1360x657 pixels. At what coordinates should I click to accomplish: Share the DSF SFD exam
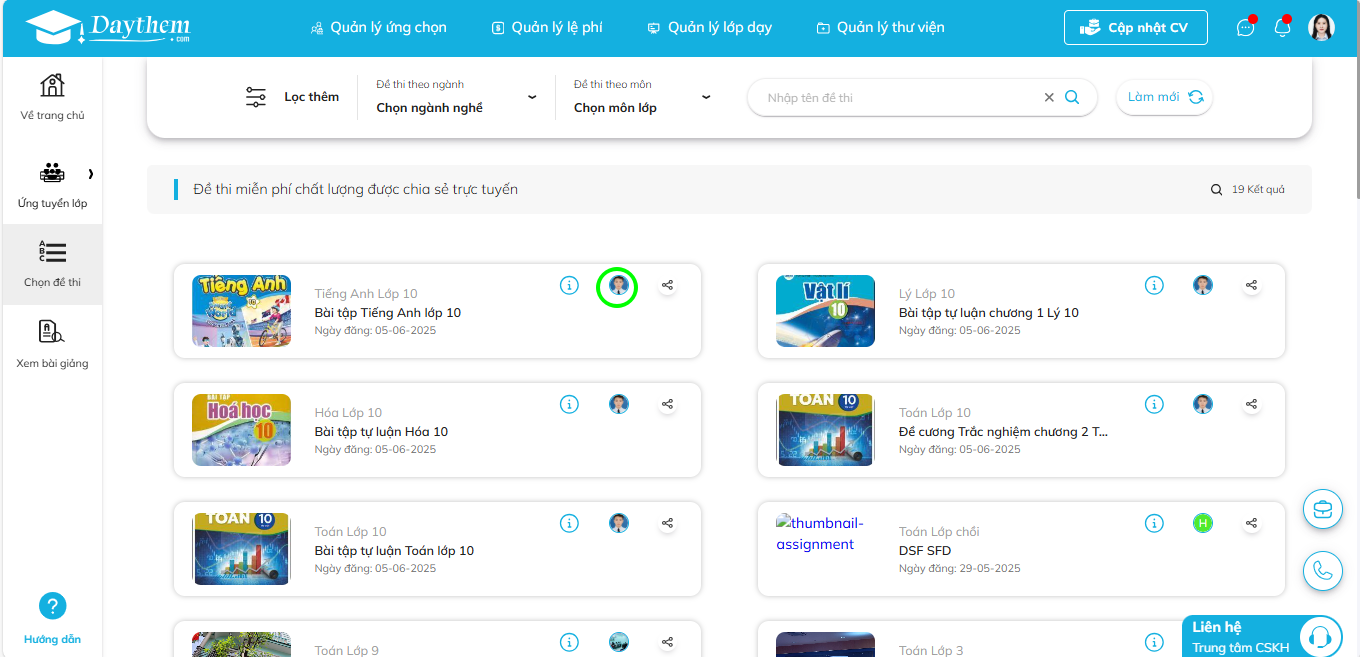[x=1251, y=523]
